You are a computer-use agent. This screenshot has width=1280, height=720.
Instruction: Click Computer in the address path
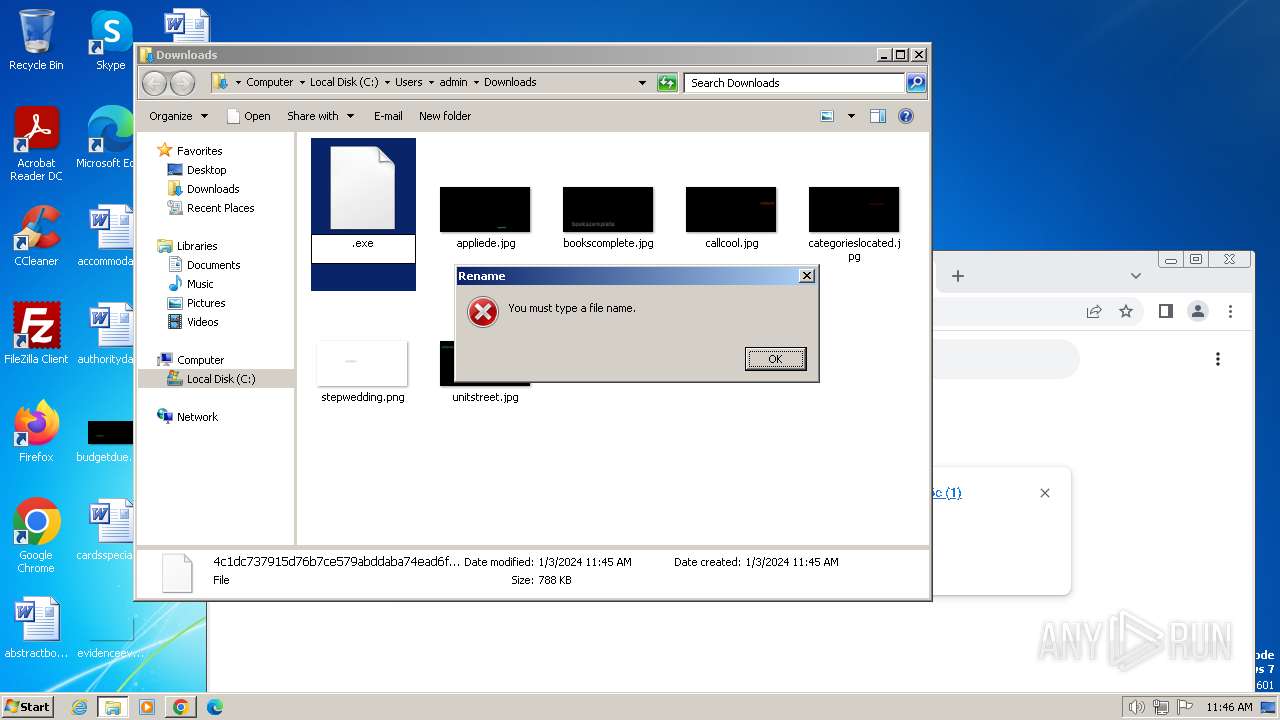coord(270,83)
